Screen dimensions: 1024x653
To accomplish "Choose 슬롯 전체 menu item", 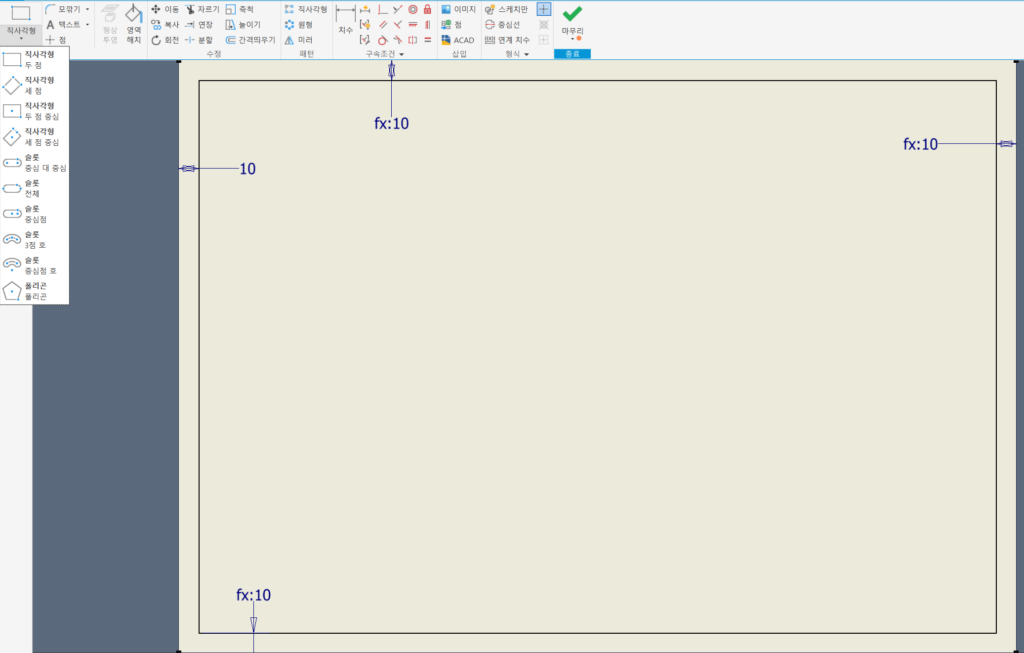I will tap(35, 188).
